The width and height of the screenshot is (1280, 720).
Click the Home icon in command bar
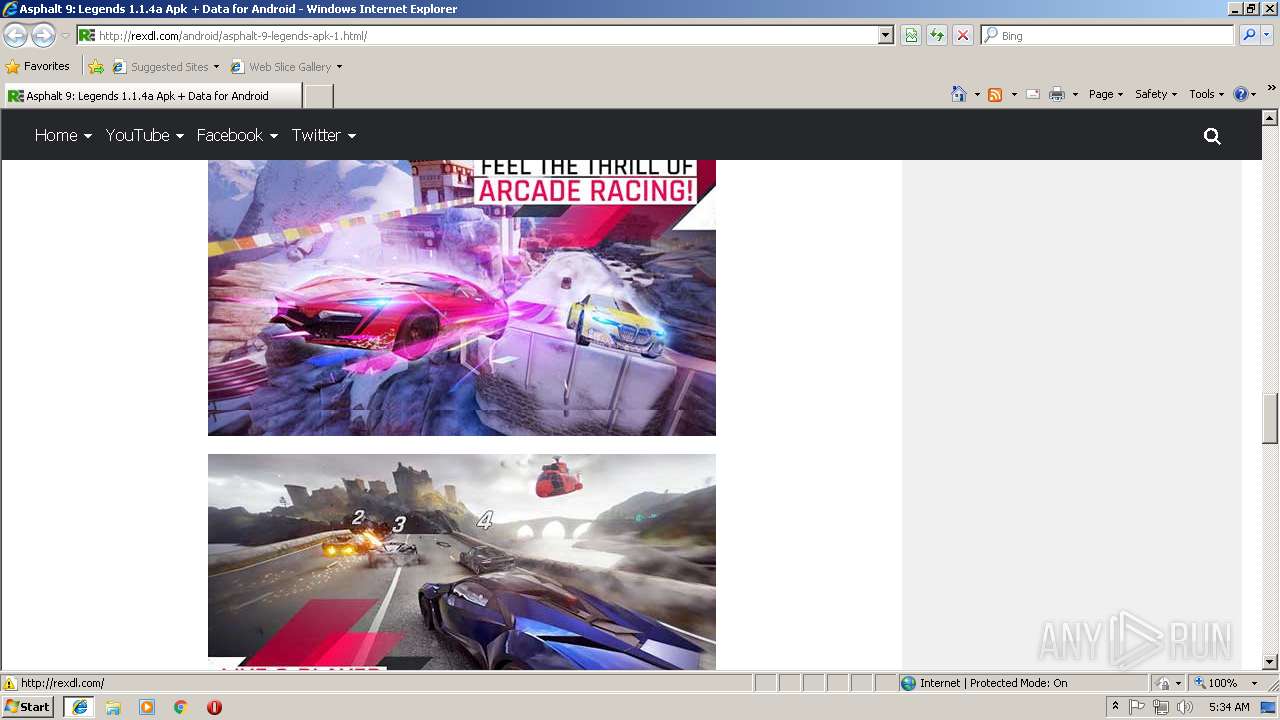click(x=958, y=94)
